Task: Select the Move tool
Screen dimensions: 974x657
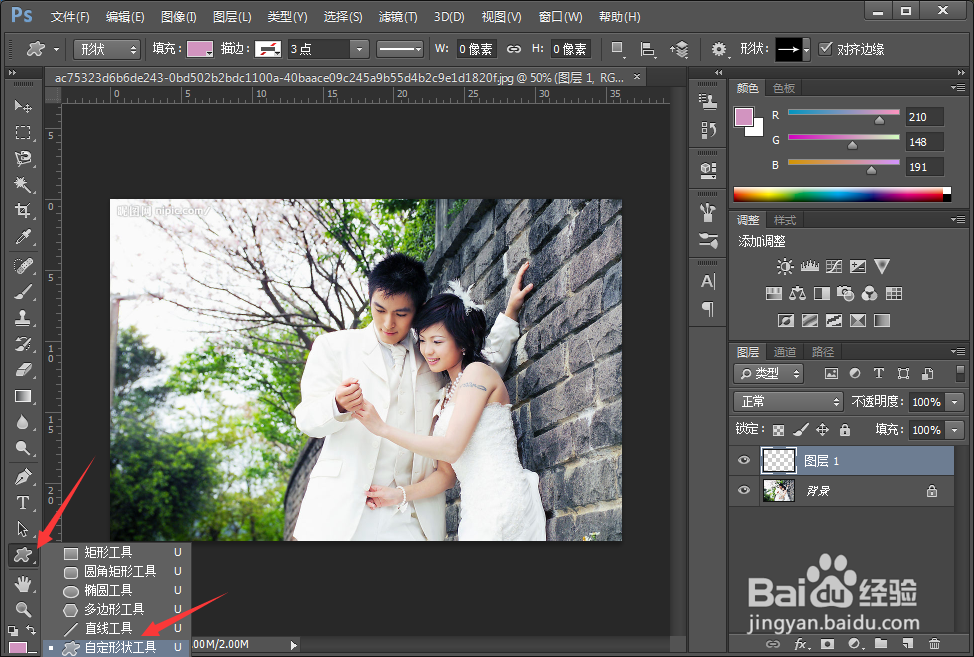Action: click(x=23, y=106)
